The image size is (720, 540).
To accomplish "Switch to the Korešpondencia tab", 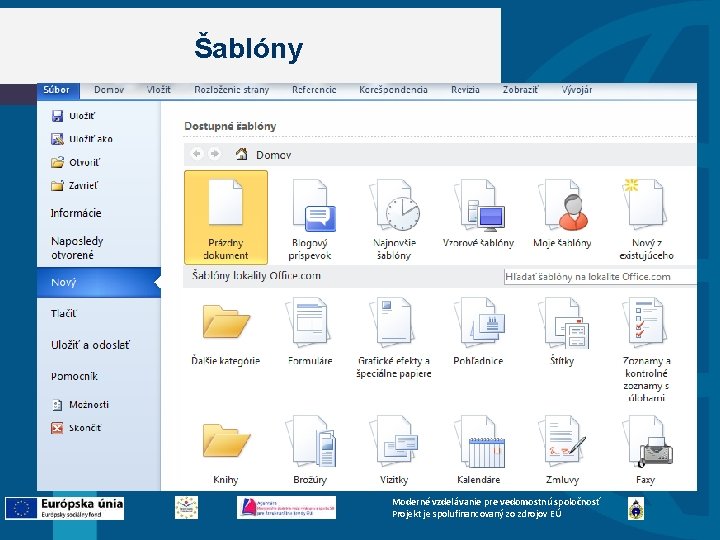I will 394,90.
